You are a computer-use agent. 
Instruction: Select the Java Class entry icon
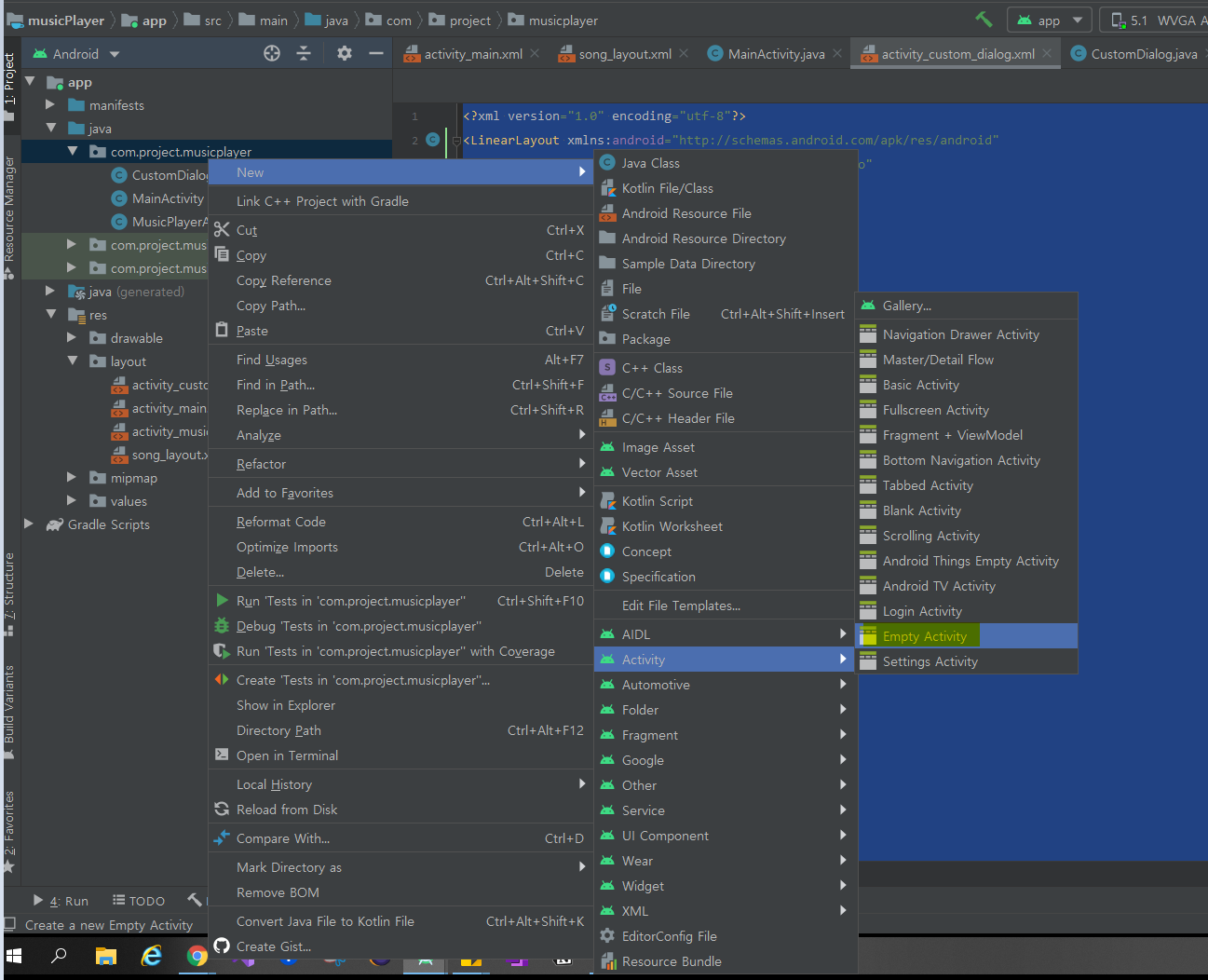coord(607,163)
